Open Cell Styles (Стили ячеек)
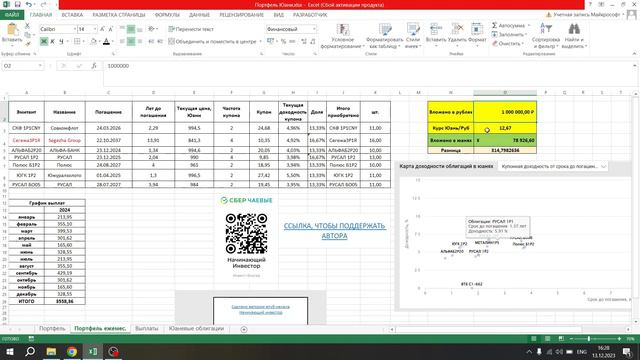The image size is (640, 360). click(413, 36)
